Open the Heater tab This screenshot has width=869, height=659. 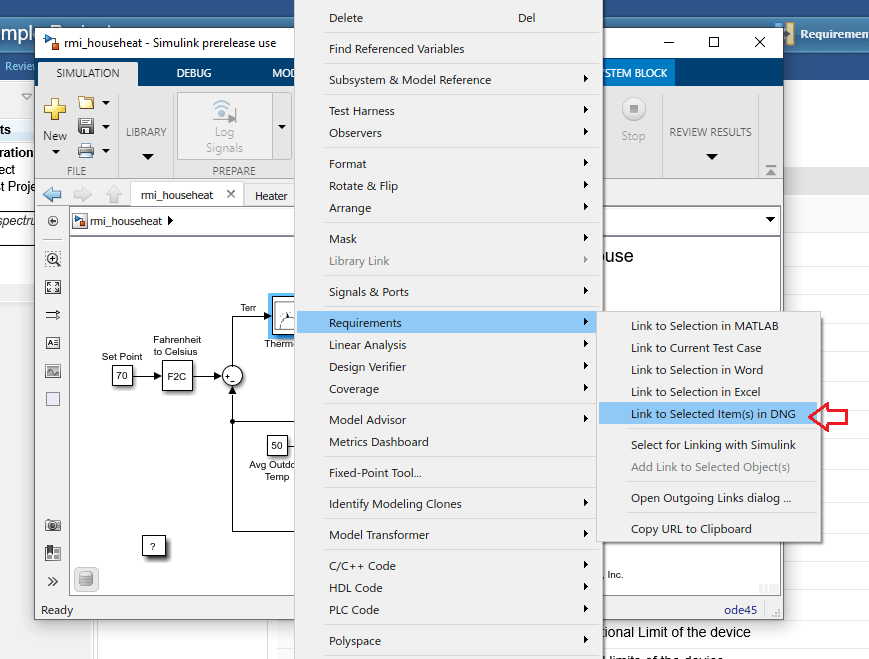(271, 196)
